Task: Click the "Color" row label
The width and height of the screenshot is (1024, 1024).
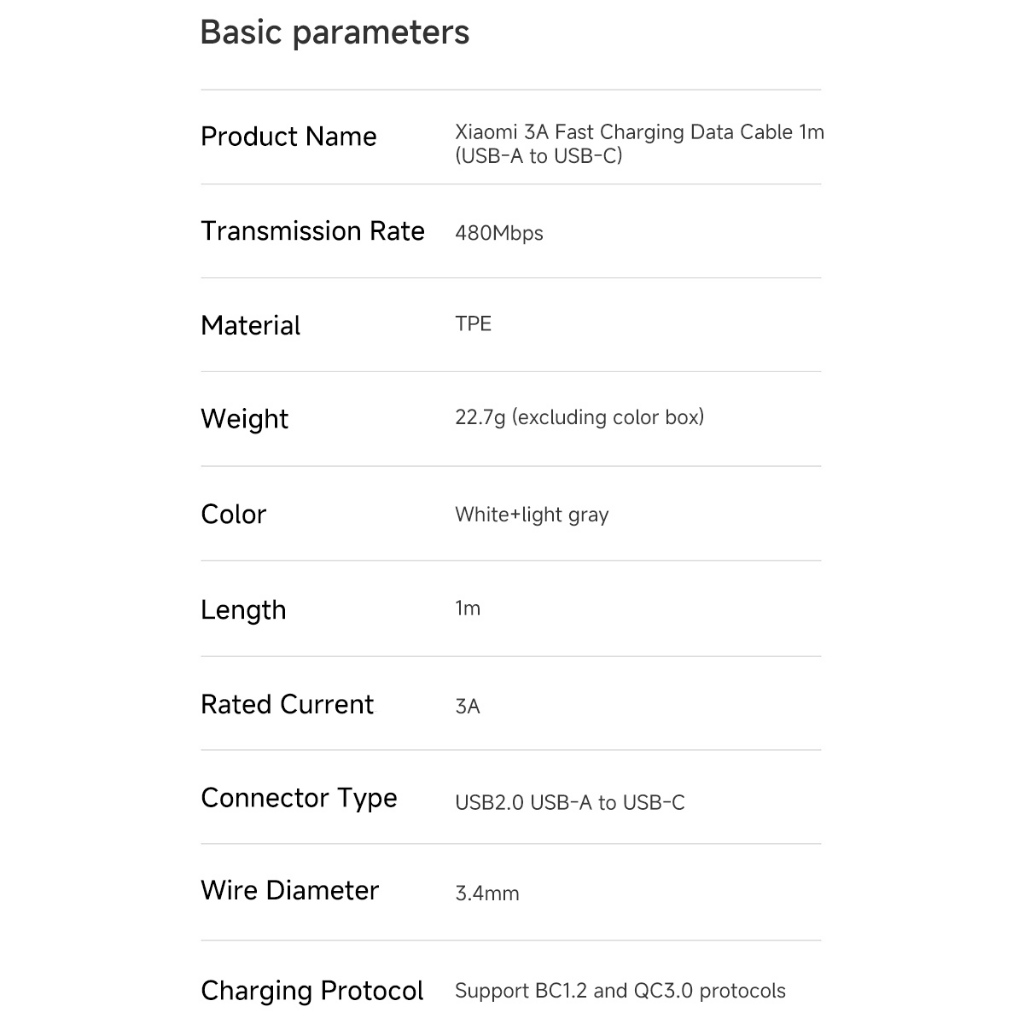Action: (233, 514)
